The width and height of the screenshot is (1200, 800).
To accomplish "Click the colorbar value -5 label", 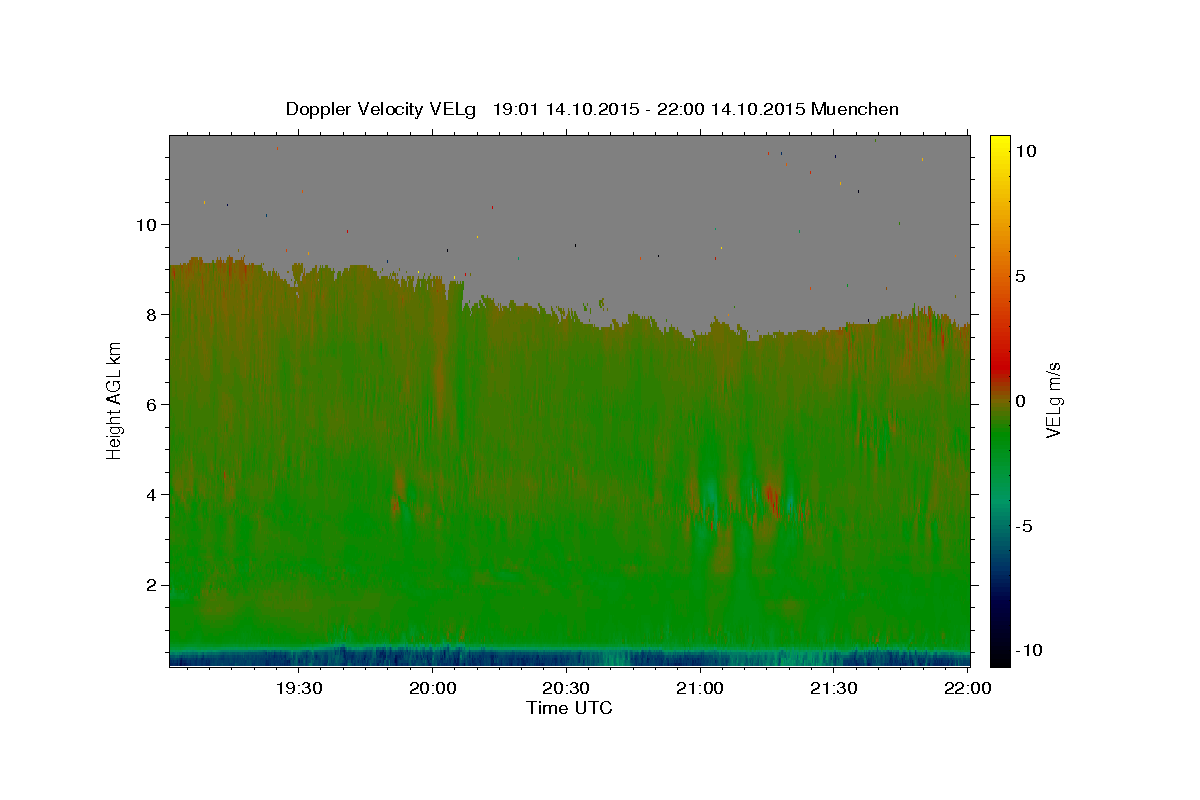I will click(x=1023, y=526).
